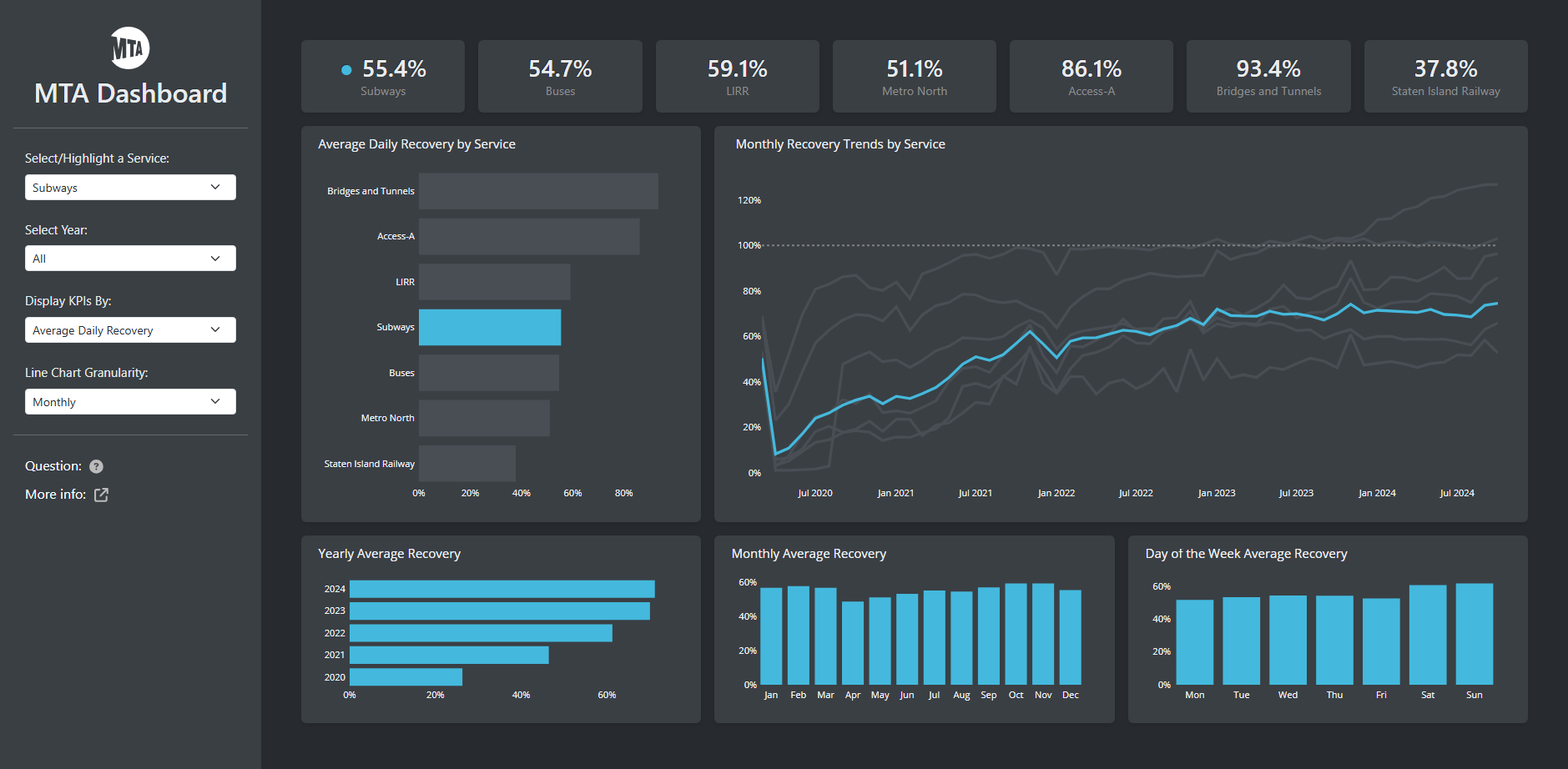Select the Staten Island Railway 37.8% card
Image resolution: width=1568 pixels, height=769 pixels.
(x=1446, y=76)
